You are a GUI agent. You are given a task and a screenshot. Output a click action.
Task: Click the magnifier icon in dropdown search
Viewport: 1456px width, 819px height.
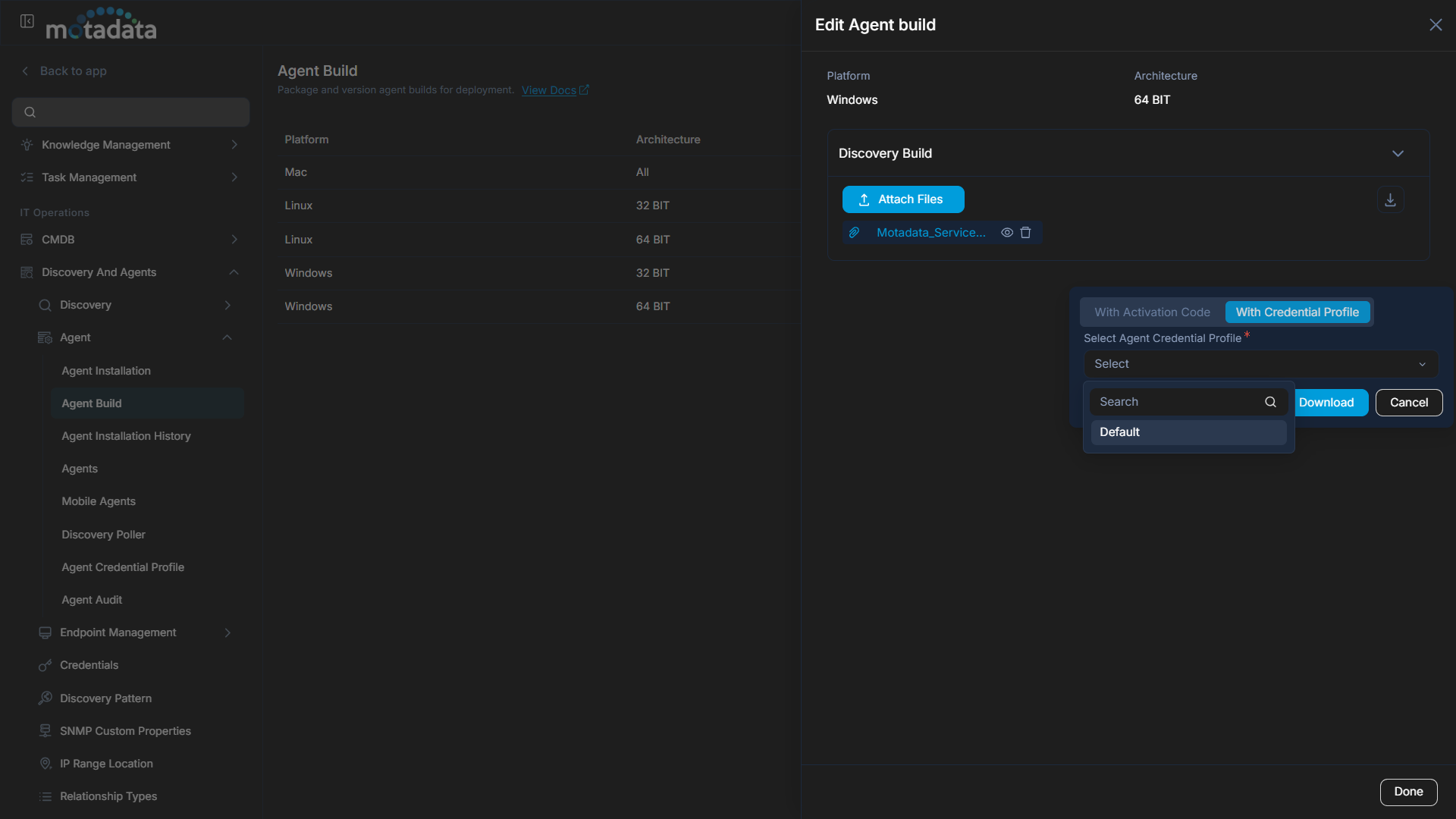pos(1270,402)
